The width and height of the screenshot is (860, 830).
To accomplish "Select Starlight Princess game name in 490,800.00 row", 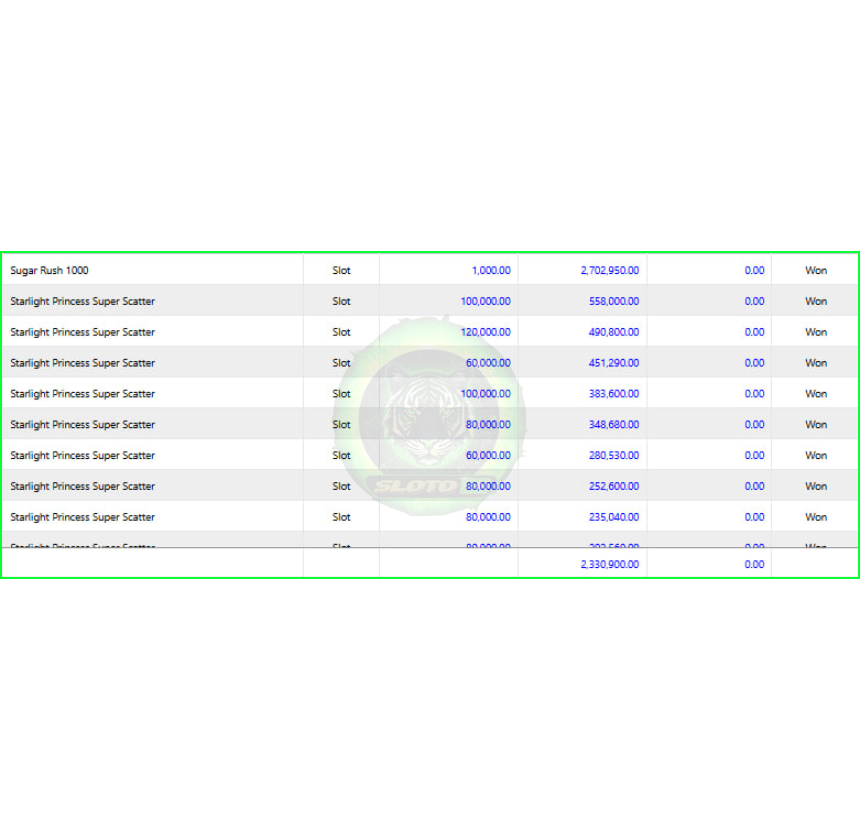I will pos(82,332).
